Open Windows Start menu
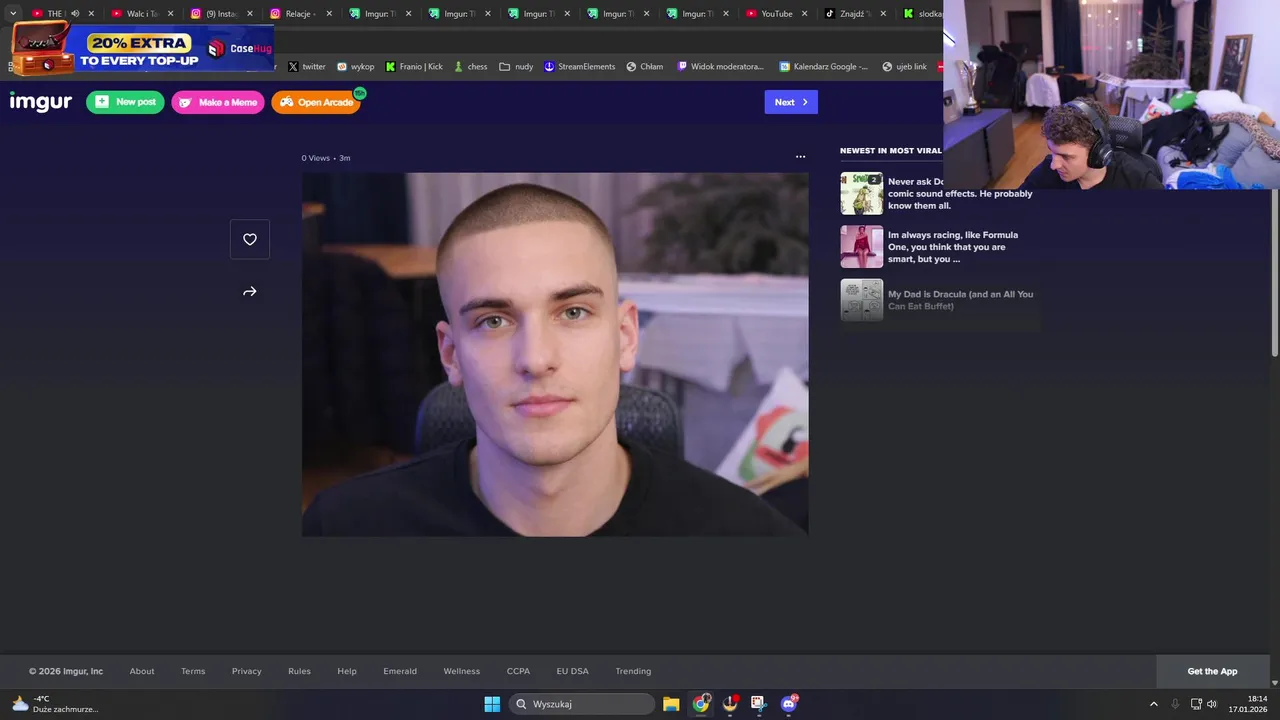Image resolution: width=1280 pixels, height=720 pixels. (x=492, y=704)
